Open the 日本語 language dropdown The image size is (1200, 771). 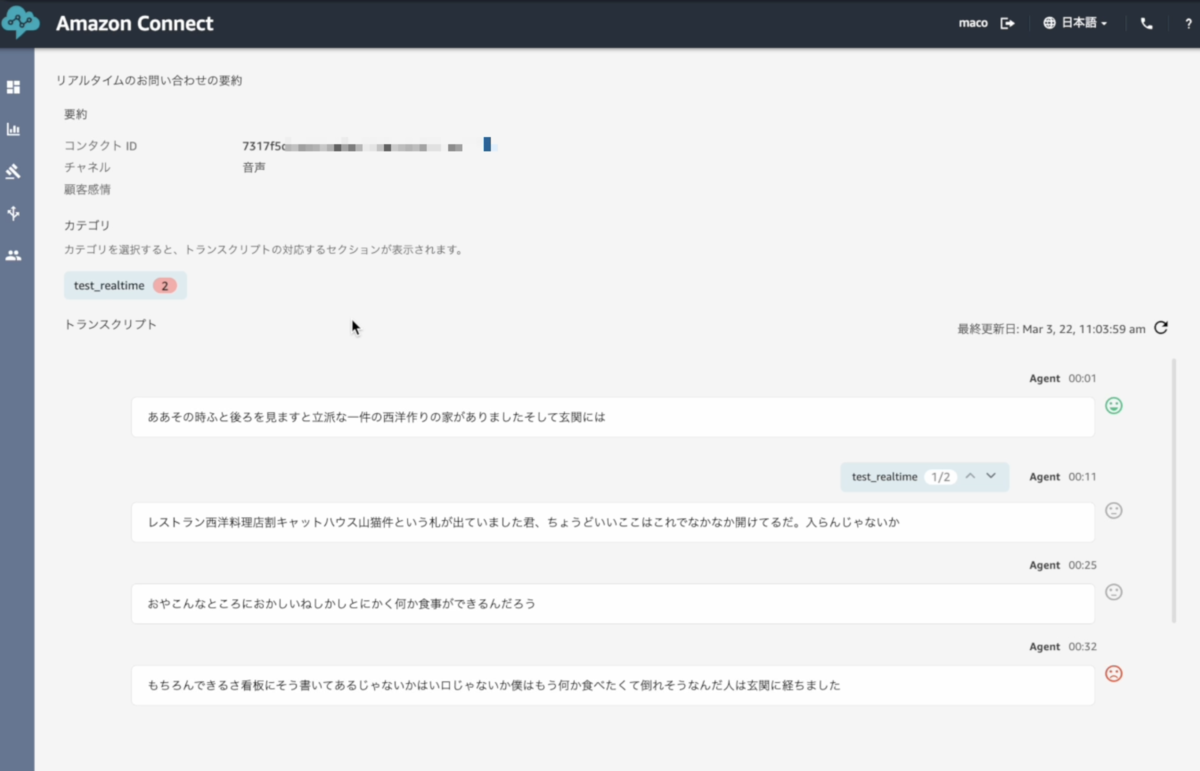pos(1075,23)
